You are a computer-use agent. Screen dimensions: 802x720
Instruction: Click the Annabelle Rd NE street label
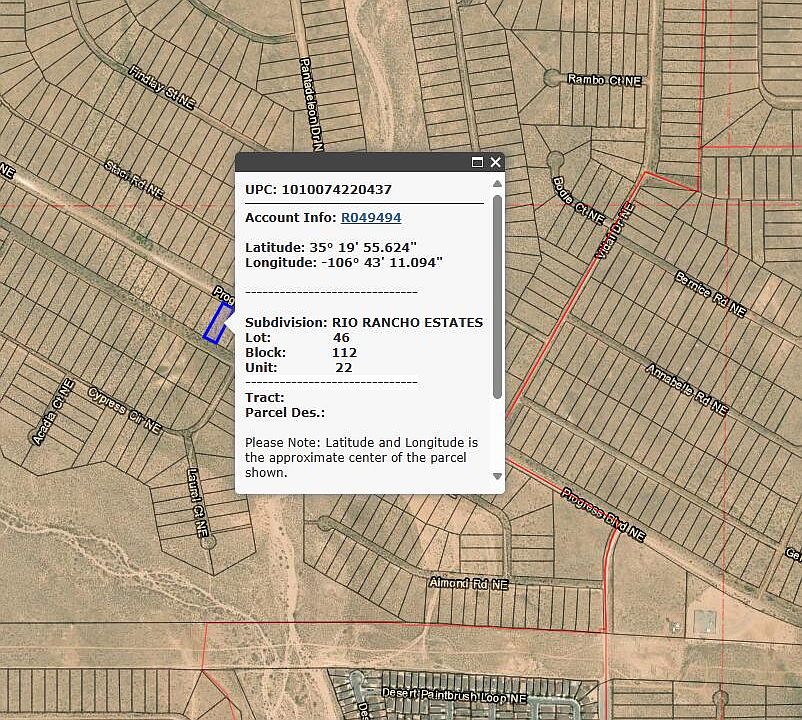(x=685, y=389)
